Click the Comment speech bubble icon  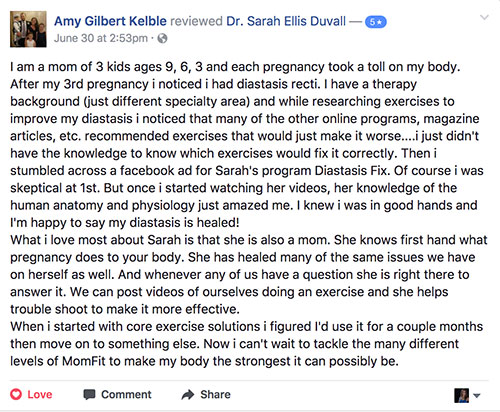pos(89,395)
